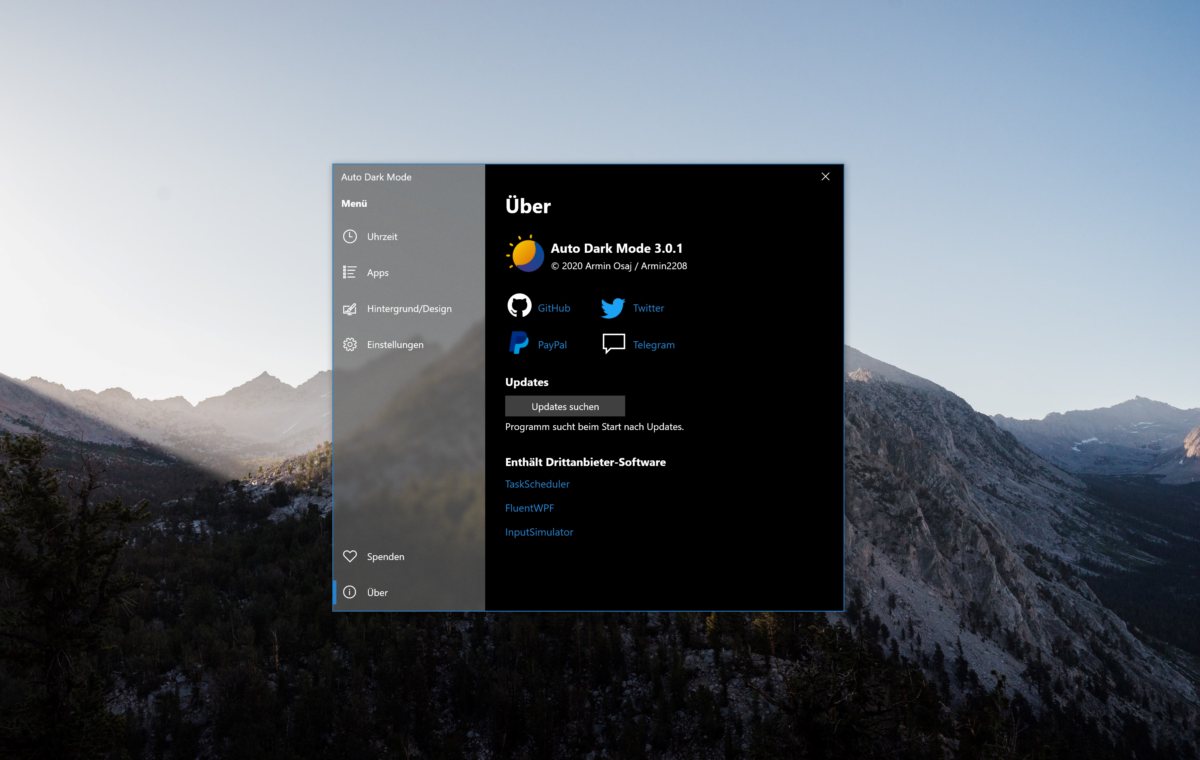
Task: Select Spenden in the sidebar menu
Action: (x=386, y=556)
